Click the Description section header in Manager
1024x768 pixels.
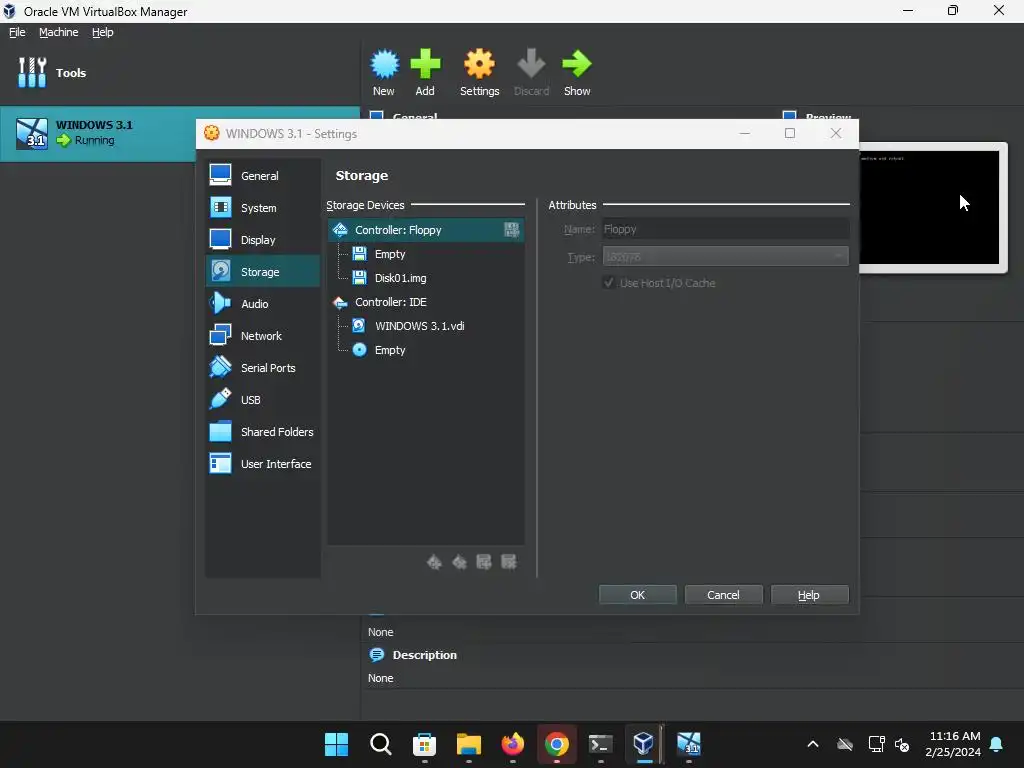[x=424, y=655]
